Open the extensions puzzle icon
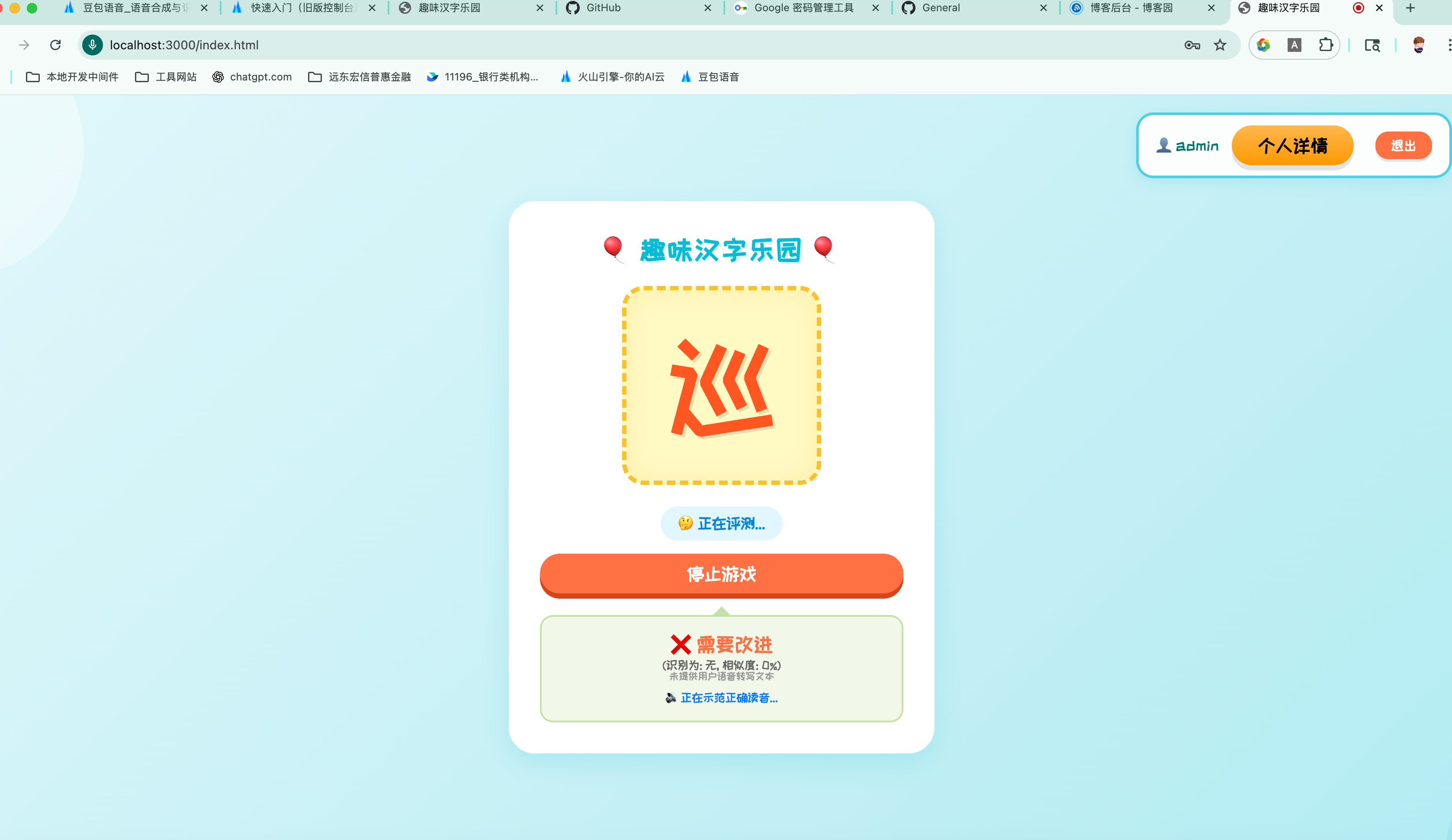The image size is (1452, 840). tap(1326, 45)
